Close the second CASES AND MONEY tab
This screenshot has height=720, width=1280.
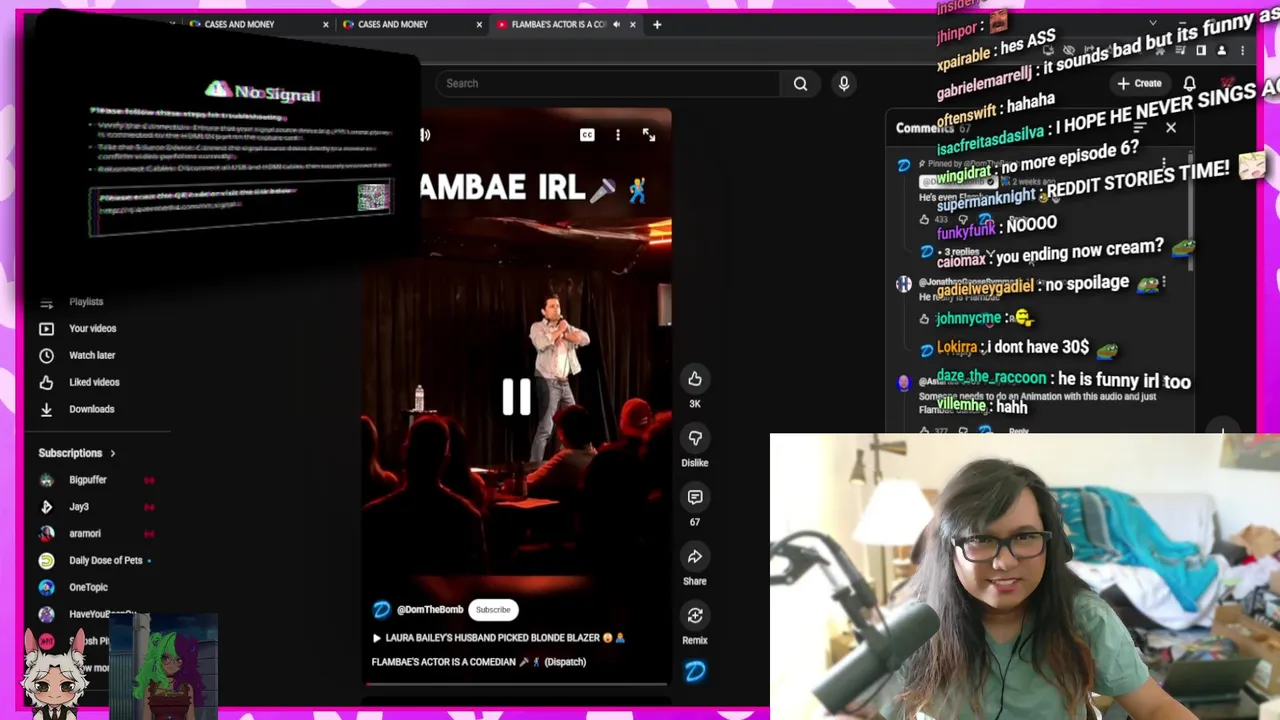[479, 24]
